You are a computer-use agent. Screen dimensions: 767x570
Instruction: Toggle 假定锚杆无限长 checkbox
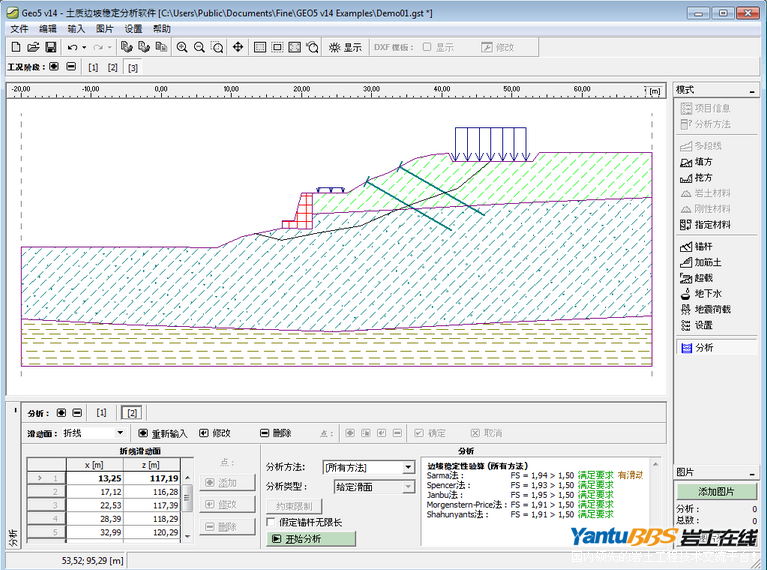click(x=271, y=522)
